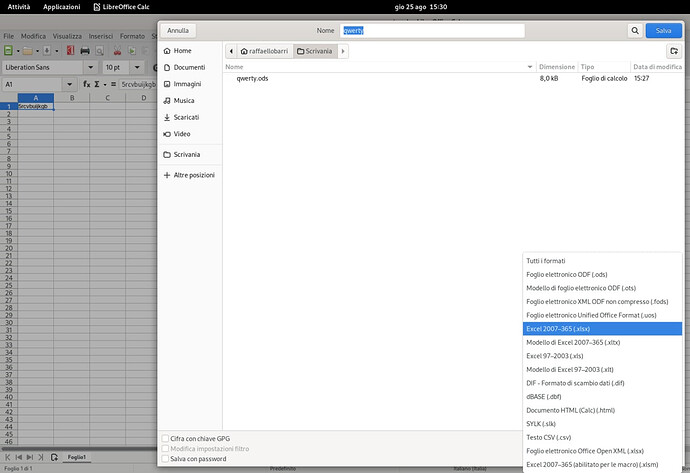Screen dimensions: 690x473
Task: Open the Save icon dropdown arrow
Action: pos(57,51)
